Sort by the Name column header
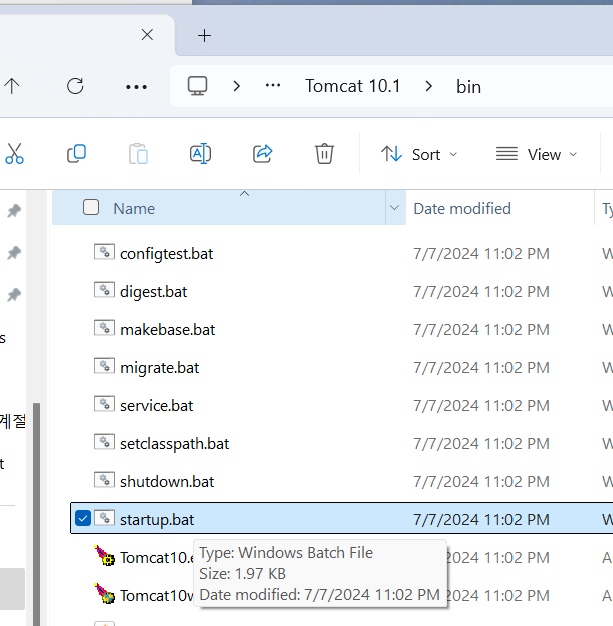The width and height of the screenshot is (613, 626). click(x=134, y=209)
